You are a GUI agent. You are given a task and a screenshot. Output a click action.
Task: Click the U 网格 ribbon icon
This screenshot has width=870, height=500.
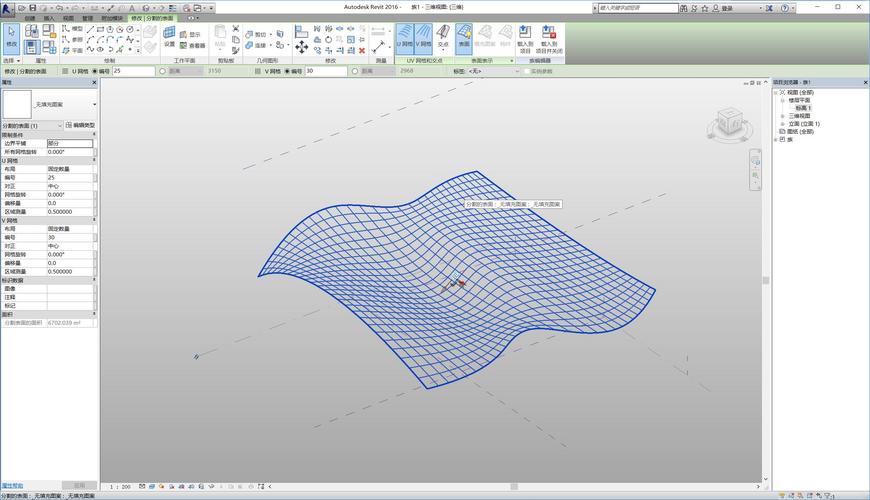click(405, 36)
